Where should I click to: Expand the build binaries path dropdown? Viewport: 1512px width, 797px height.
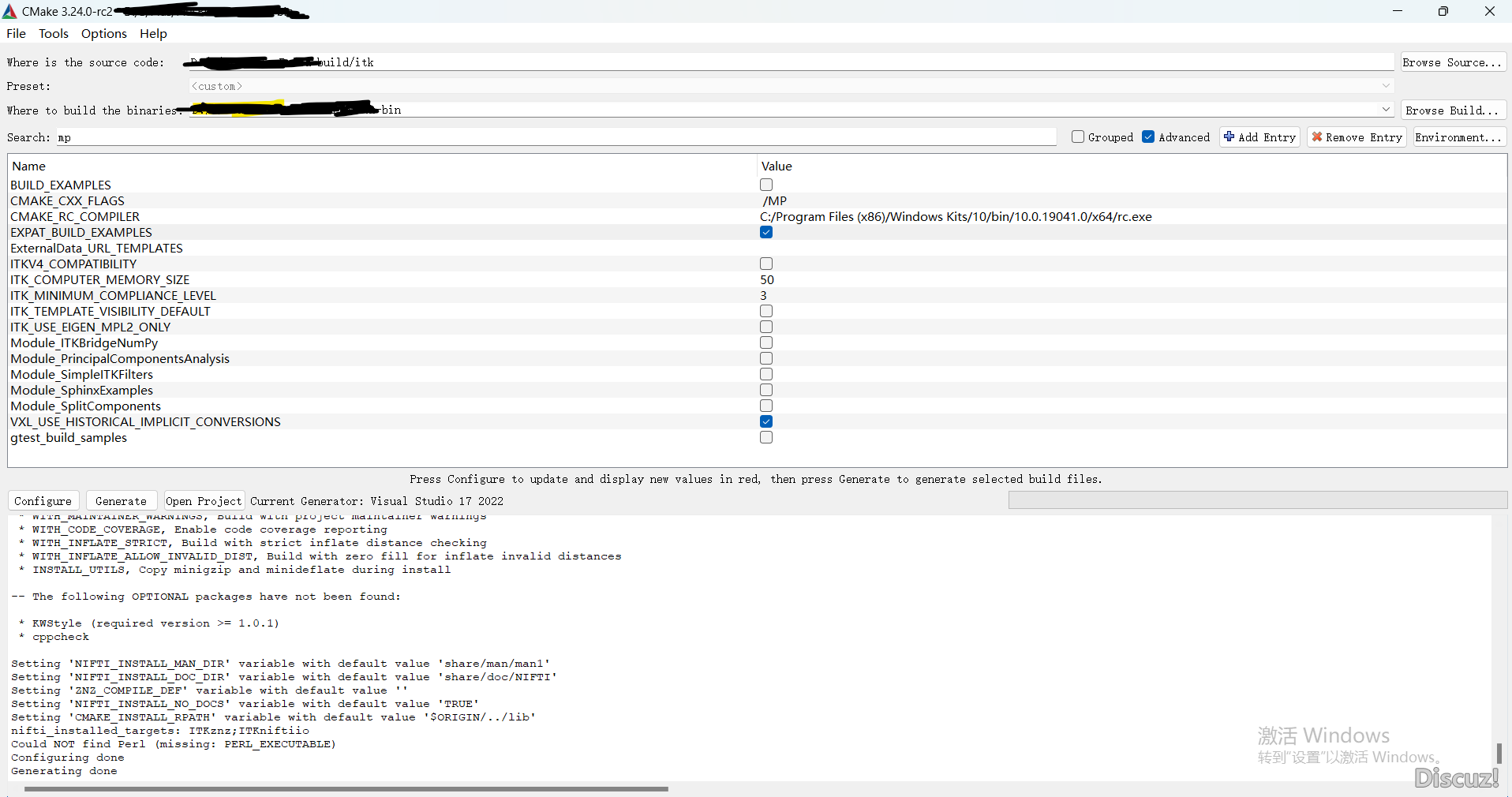pos(1386,110)
